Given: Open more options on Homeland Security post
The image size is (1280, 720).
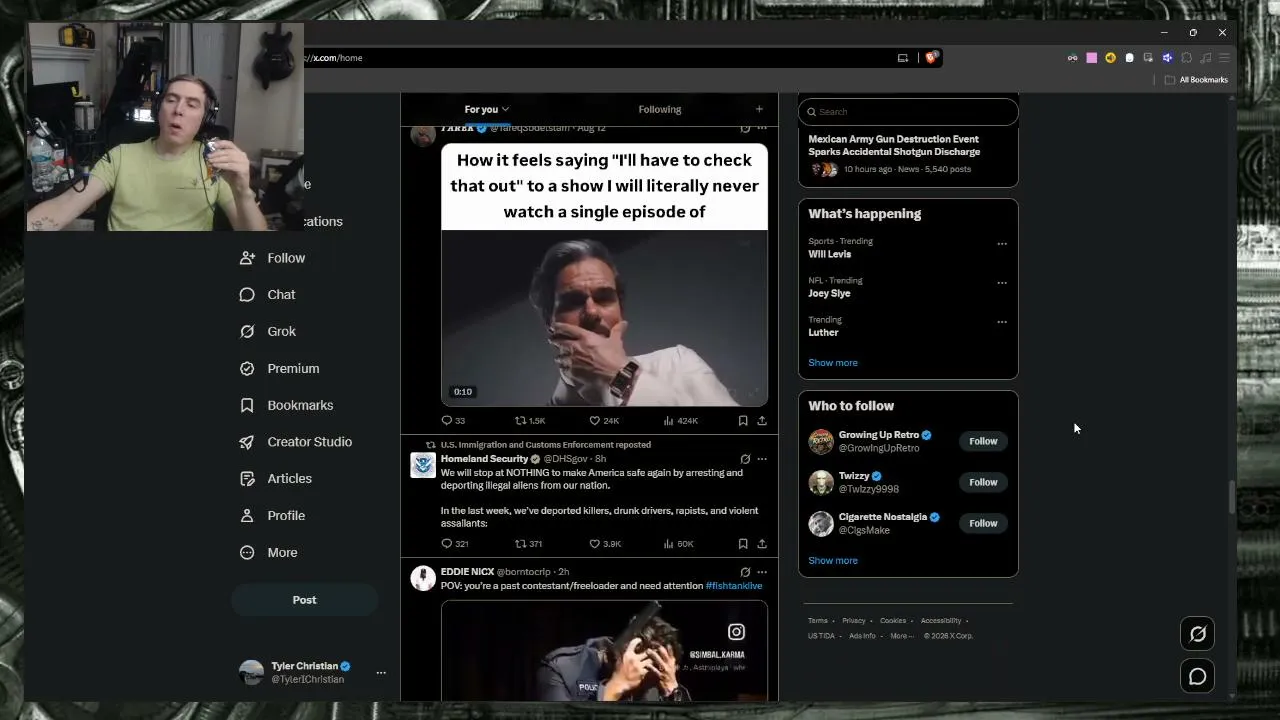Looking at the screenshot, I should click(762, 459).
